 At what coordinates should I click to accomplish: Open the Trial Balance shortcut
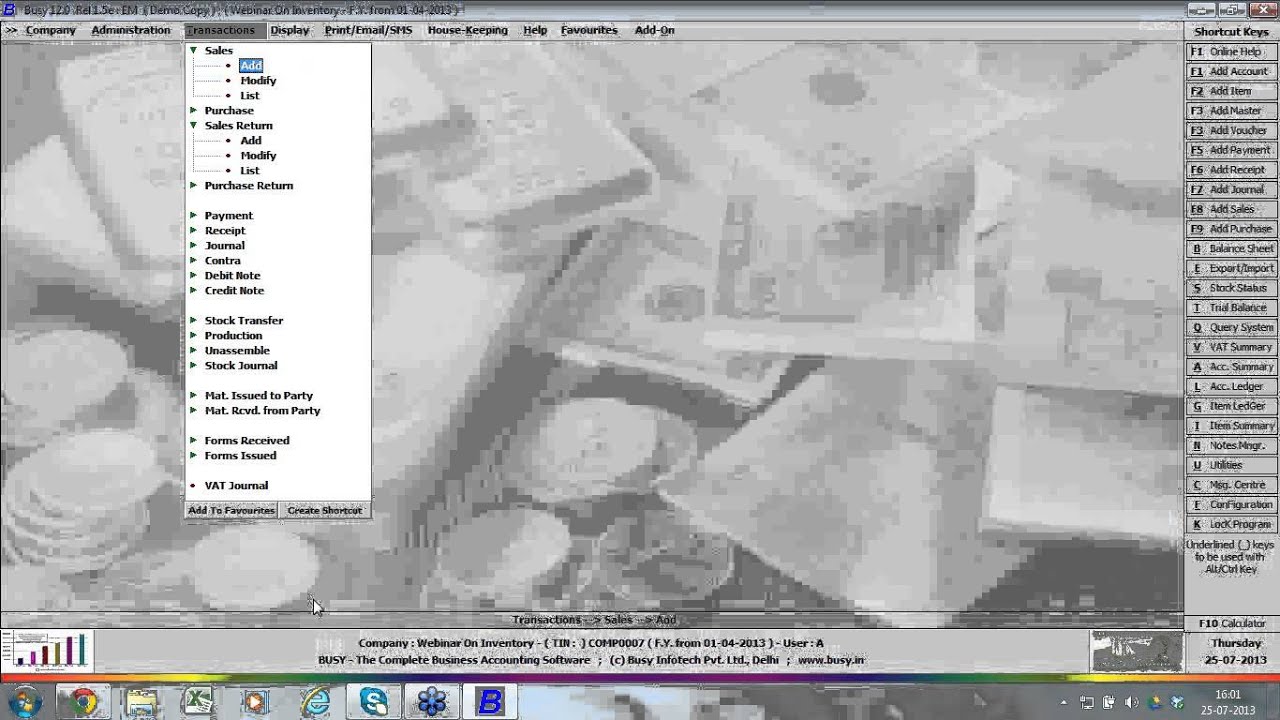pos(1231,307)
